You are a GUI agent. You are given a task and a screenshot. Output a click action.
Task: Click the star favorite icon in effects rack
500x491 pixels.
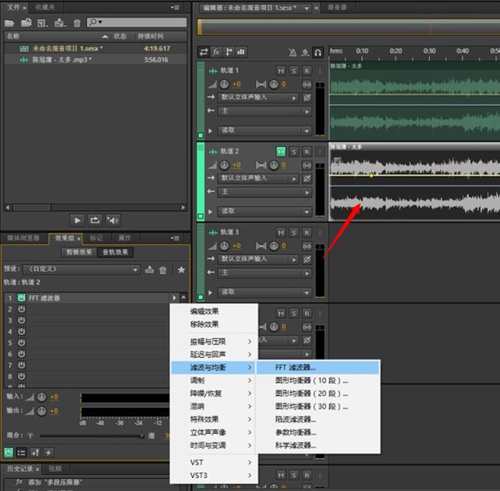[x=181, y=269]
